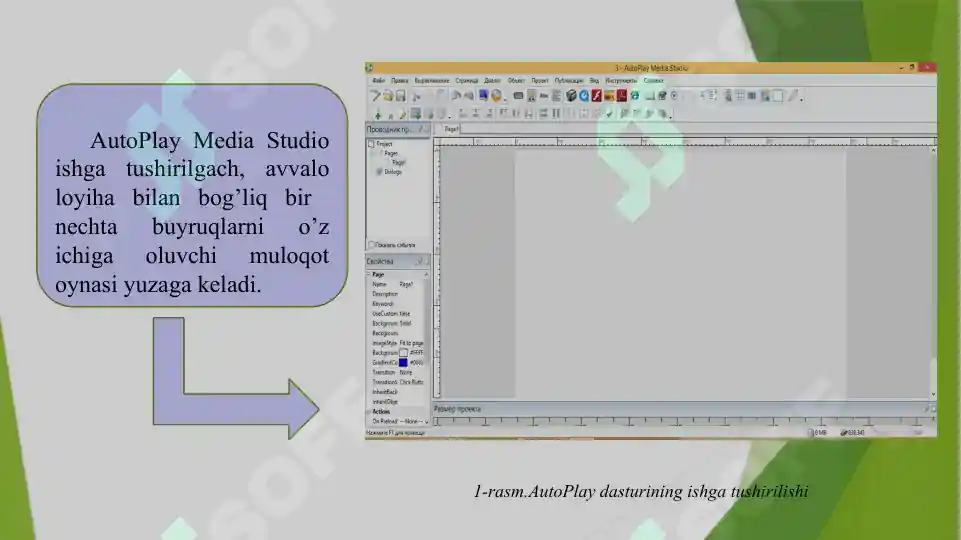
Task: Click the blue Gradient color swatch
Action: coord(403,363)
